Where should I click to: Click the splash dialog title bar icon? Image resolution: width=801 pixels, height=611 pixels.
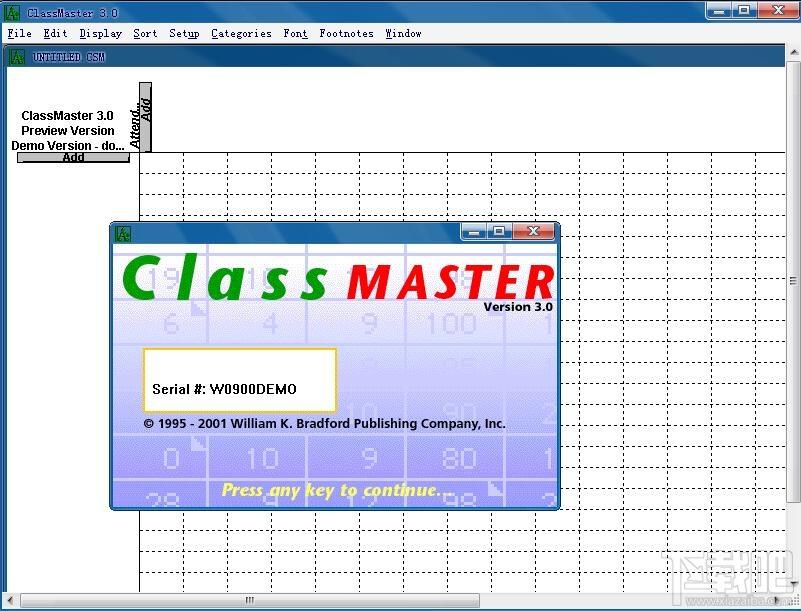pos(123,233)
